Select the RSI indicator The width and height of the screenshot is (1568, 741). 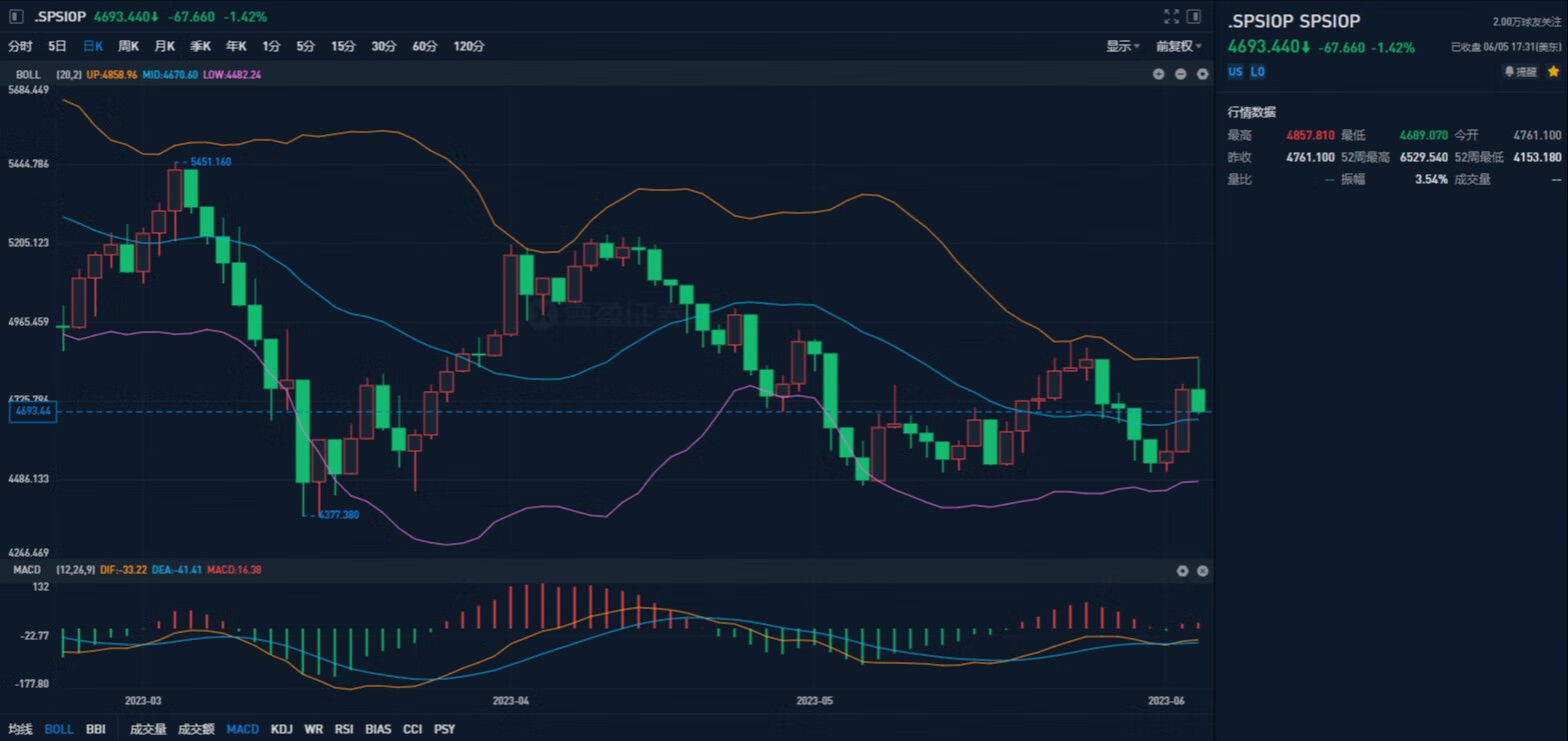tap(344, 729)
